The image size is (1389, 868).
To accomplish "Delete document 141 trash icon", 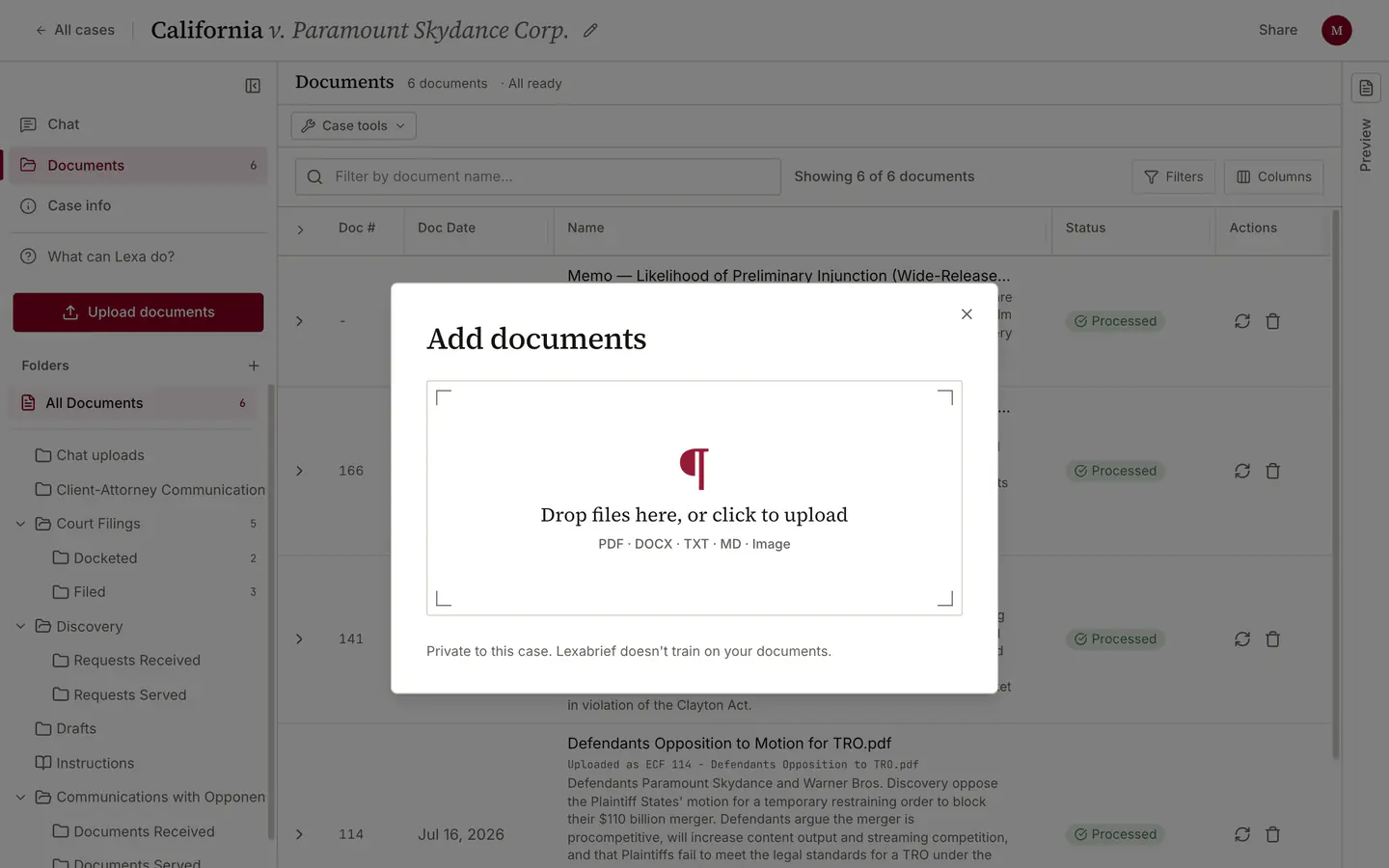I will click(1273, 639).
